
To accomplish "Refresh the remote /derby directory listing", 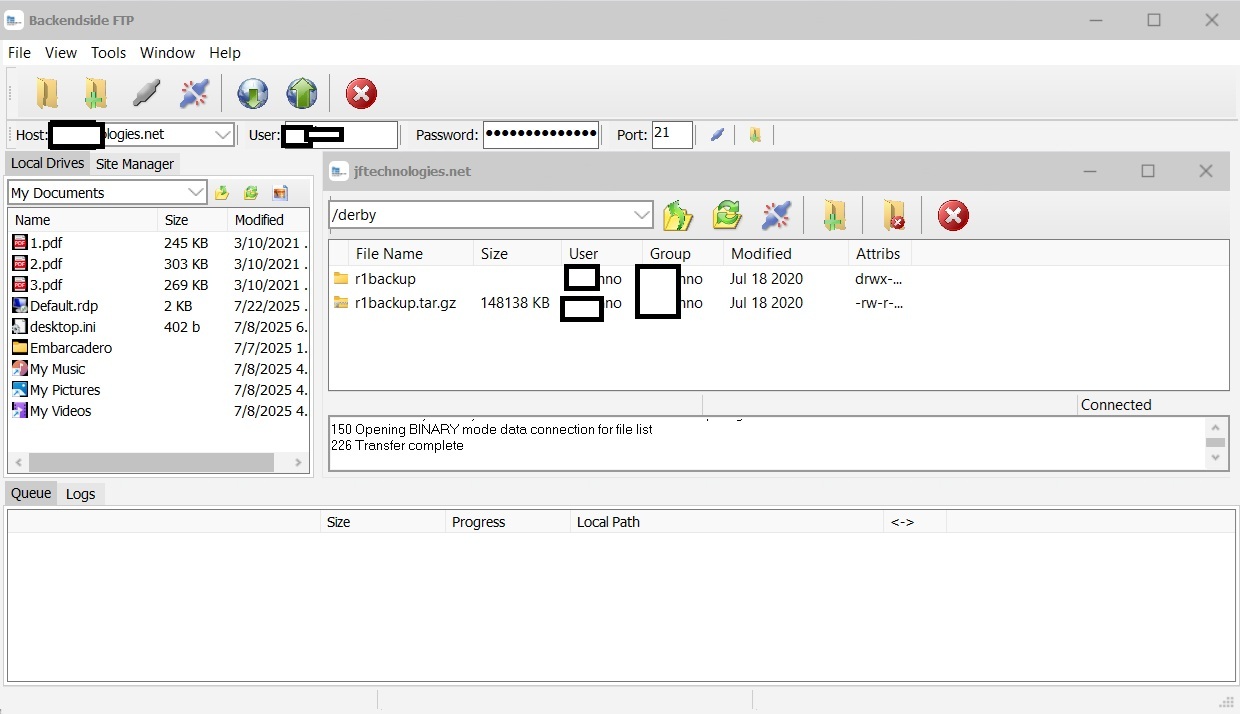I will (x=727, y=215).
